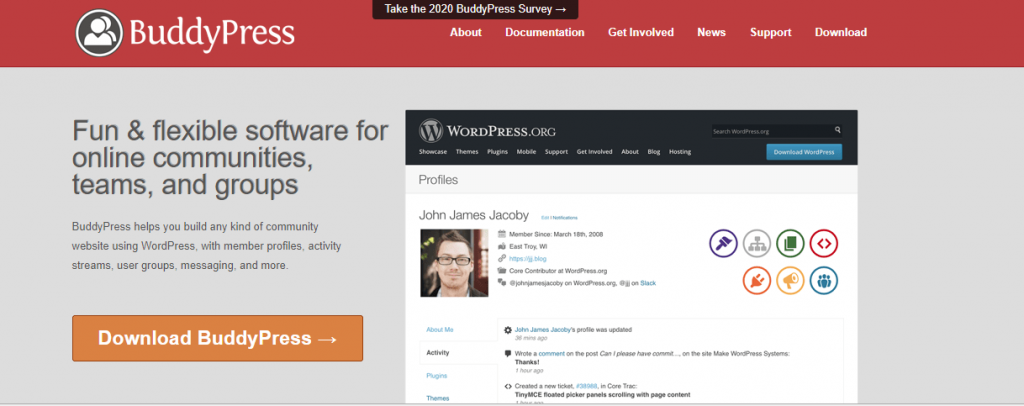Click the gray sitemap badge icon
The height and width of the screenshot is (406, 1024).
tap(757, 243)
